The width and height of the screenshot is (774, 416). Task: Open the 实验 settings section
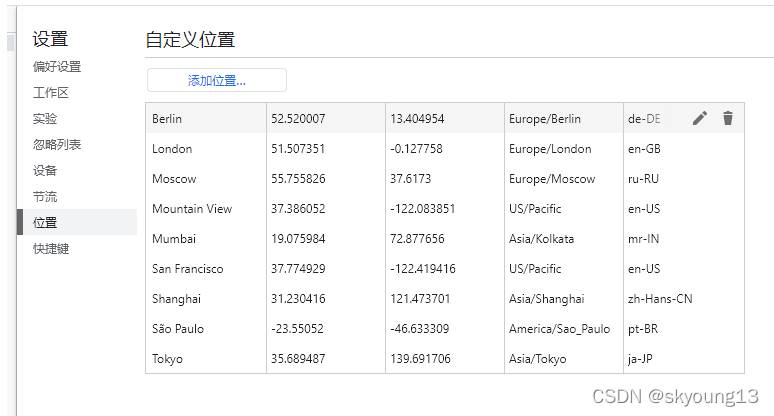45,118
